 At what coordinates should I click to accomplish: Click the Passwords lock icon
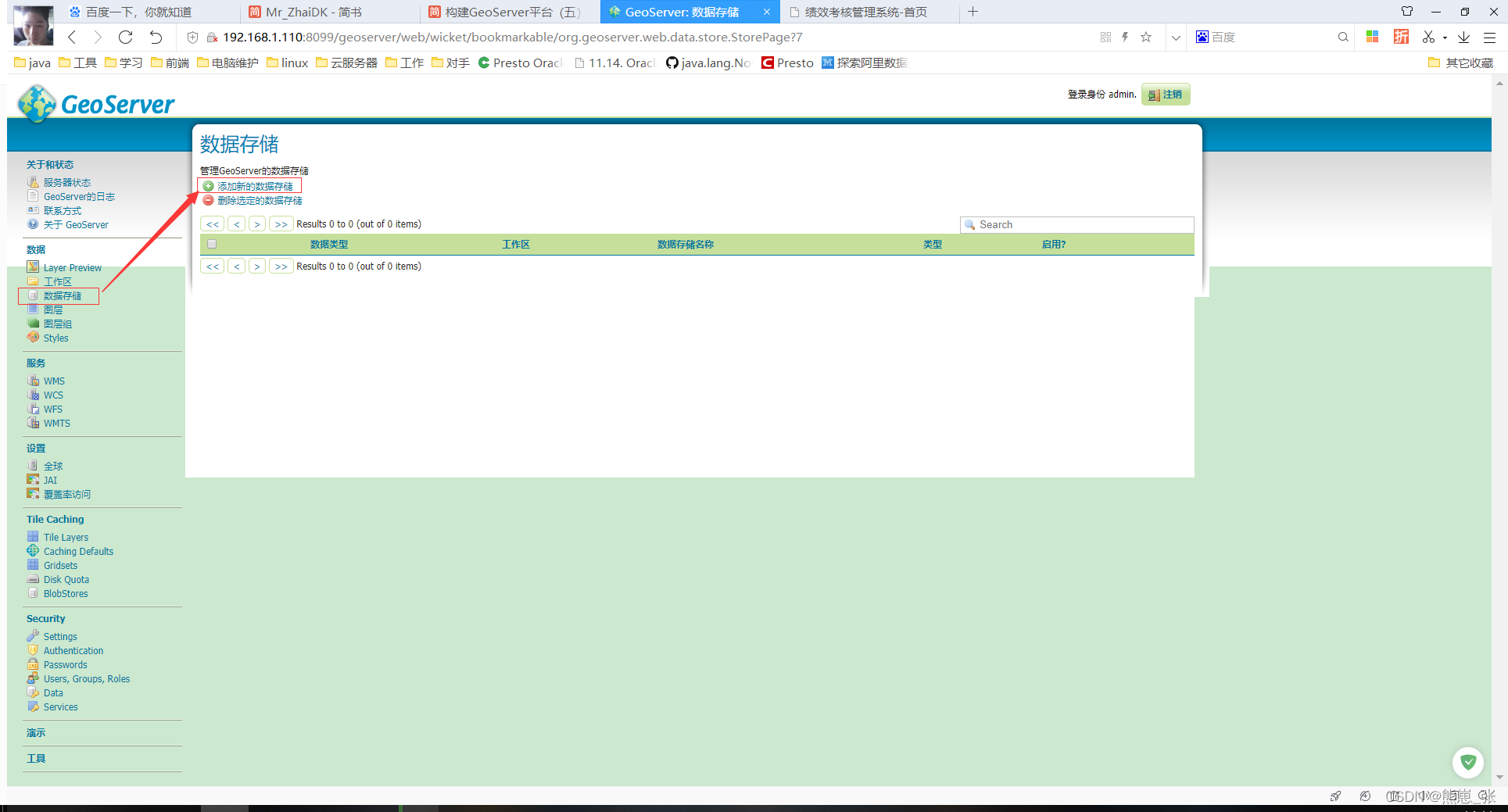33,664
